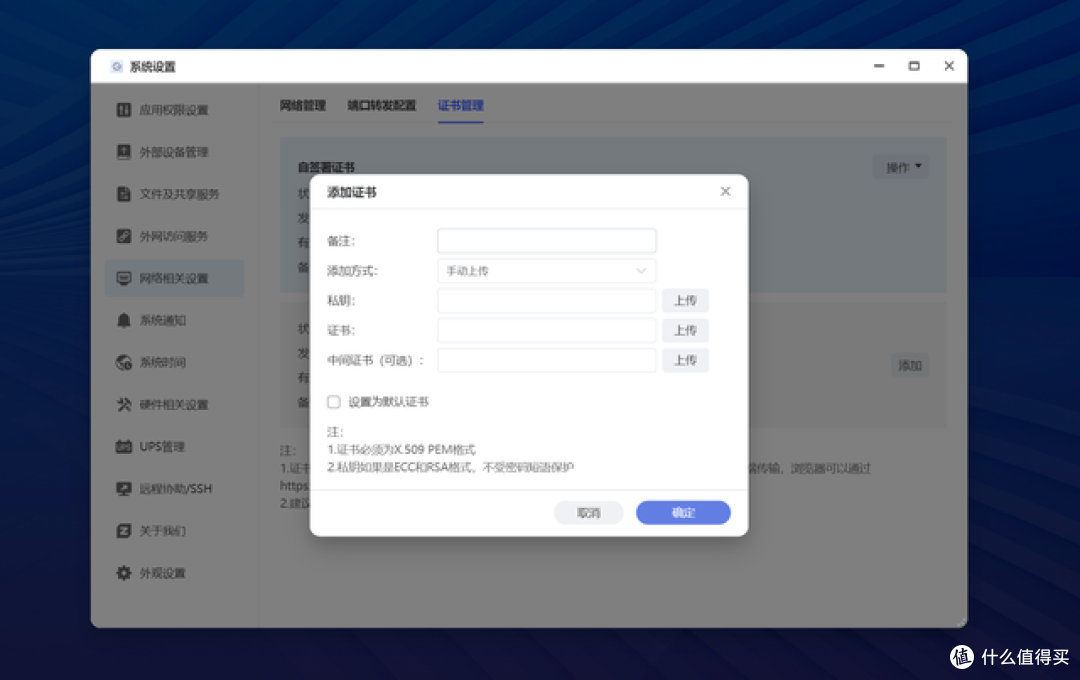Click the 远程协助/SSH icon
1080x680 pixels.
click(124, 488)
